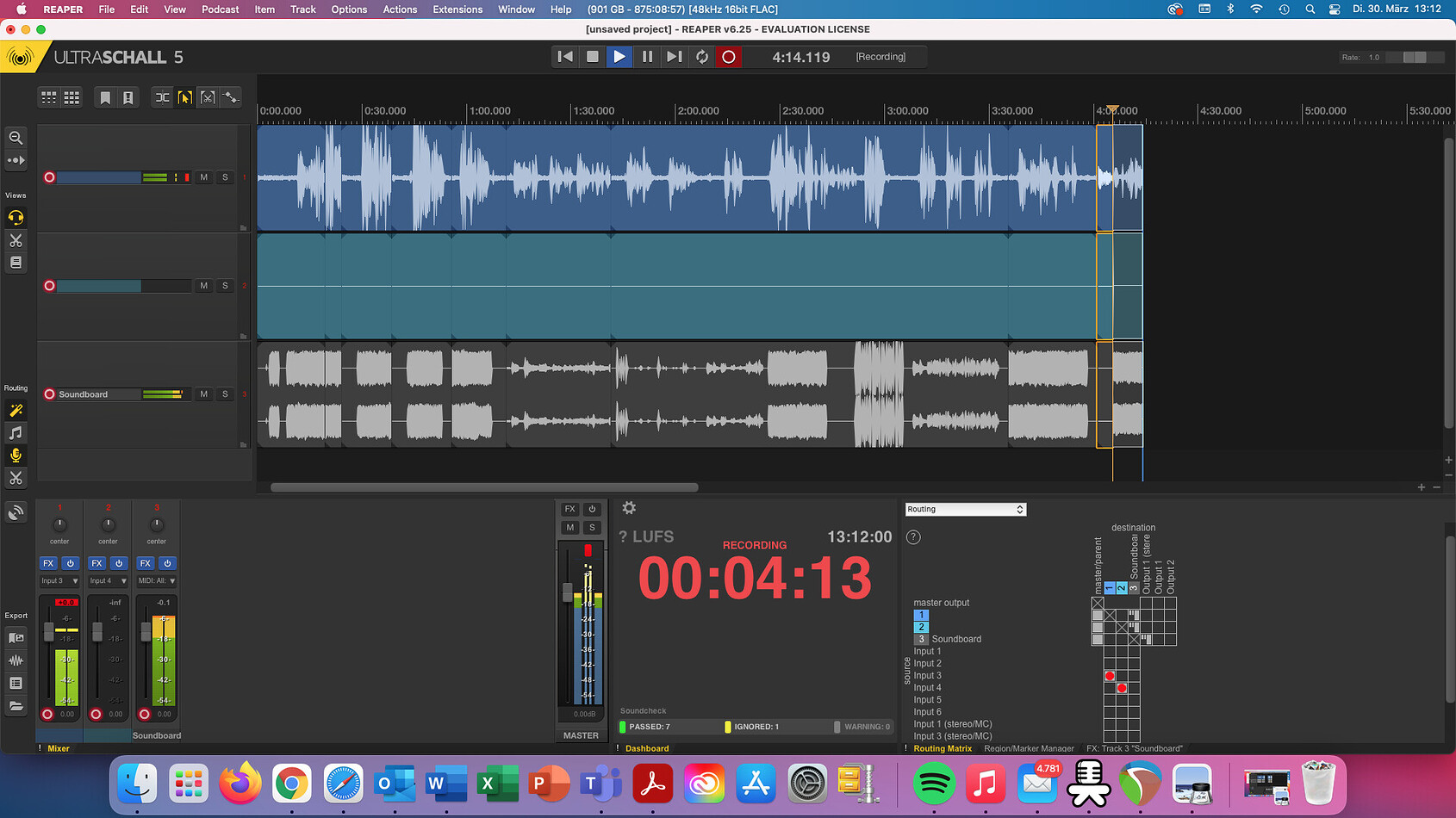This screenshot has height=818, width=1456.
Task: Toggle repeat loop in the transport bar
Action: coord(702,57)
